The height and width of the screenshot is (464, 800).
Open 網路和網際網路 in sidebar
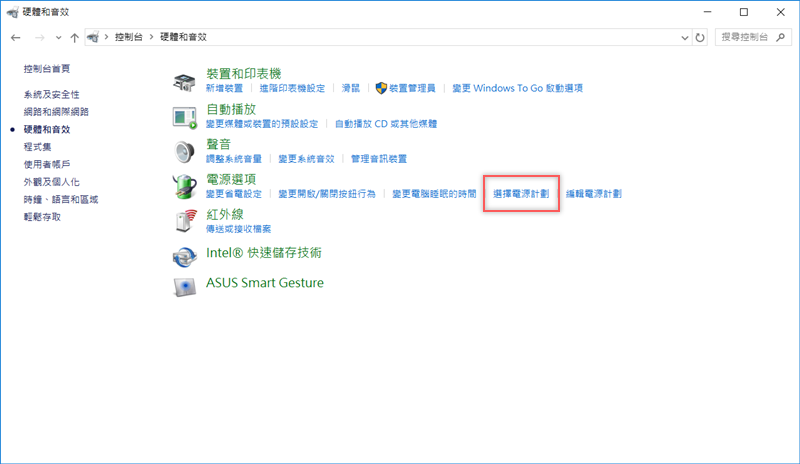pyautogui.click(x=56, y=112)
